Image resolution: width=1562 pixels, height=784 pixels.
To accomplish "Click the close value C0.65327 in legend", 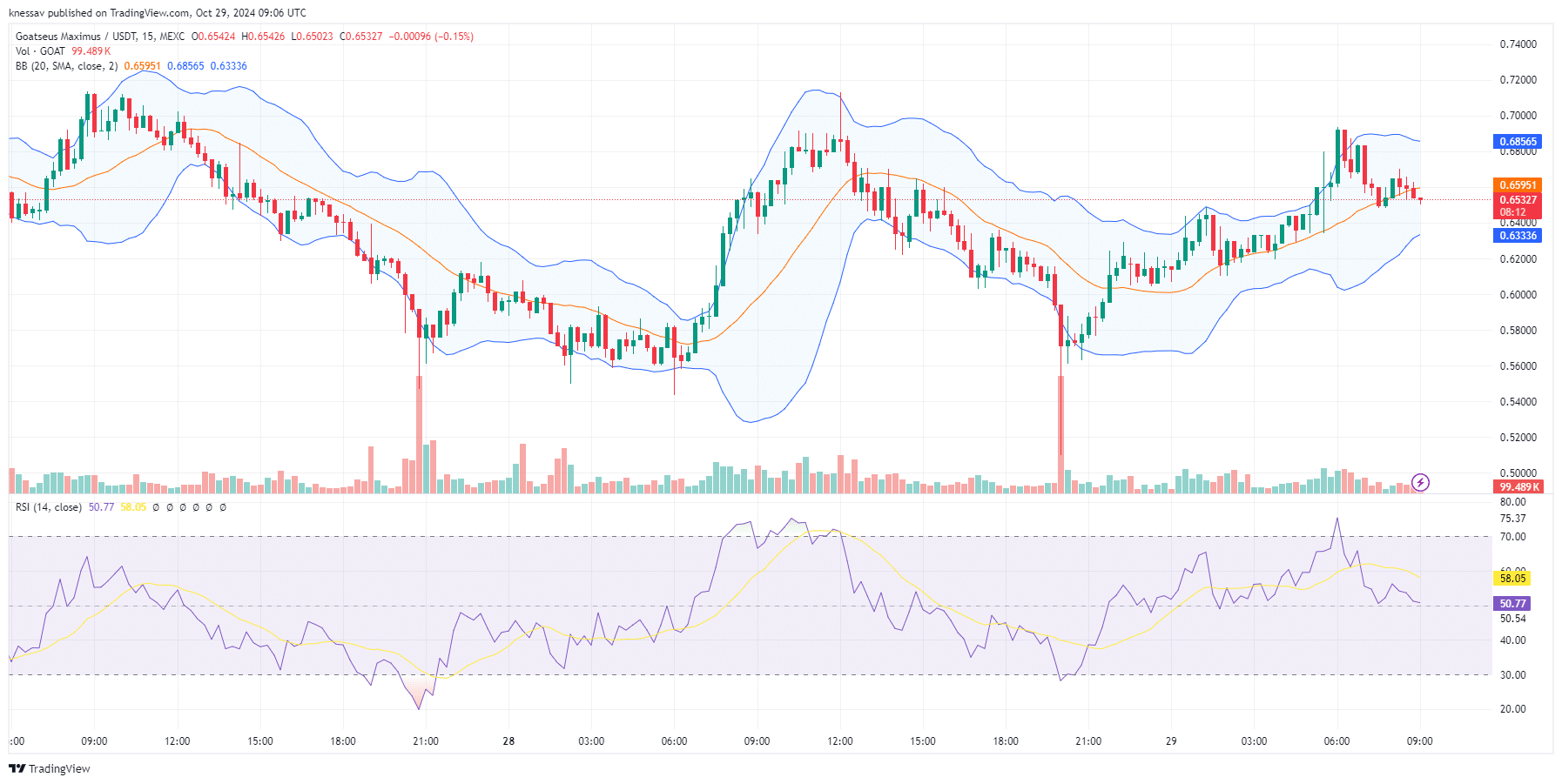I will [x=360, y=37].
